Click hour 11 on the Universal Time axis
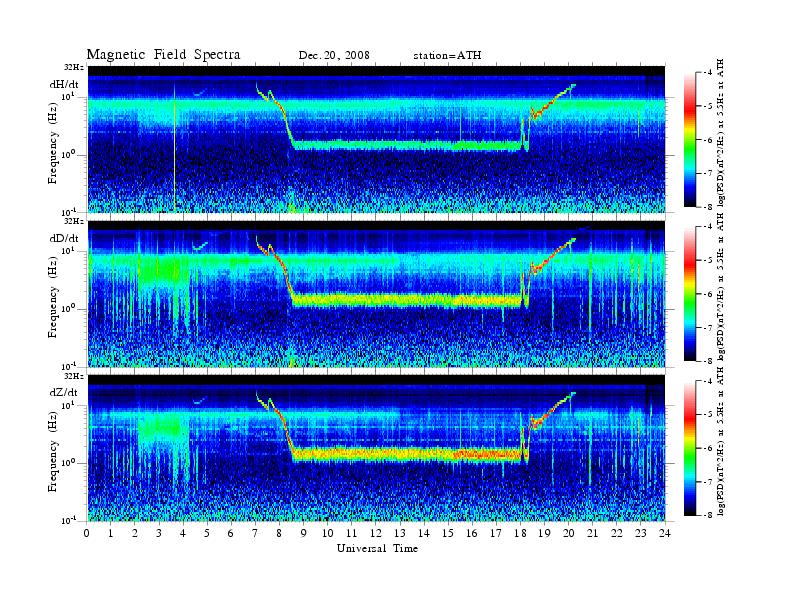 pos(352,533)
